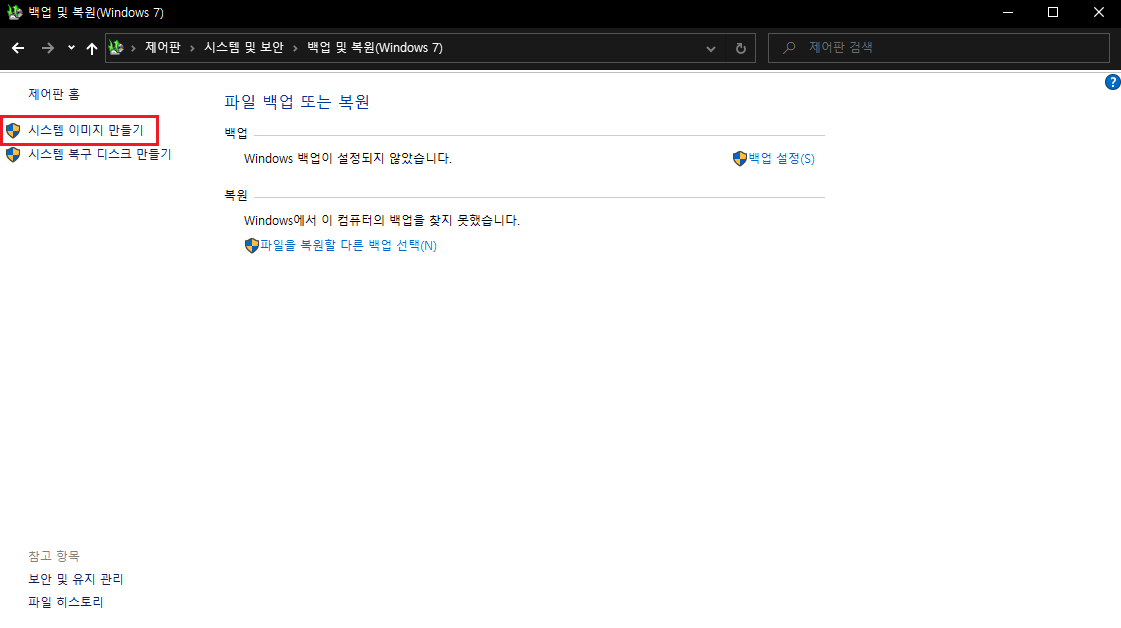1121x628 pixels.
Task: Select 시스템 및 보안 in the breadcrumb
Action: click(244, 48)
